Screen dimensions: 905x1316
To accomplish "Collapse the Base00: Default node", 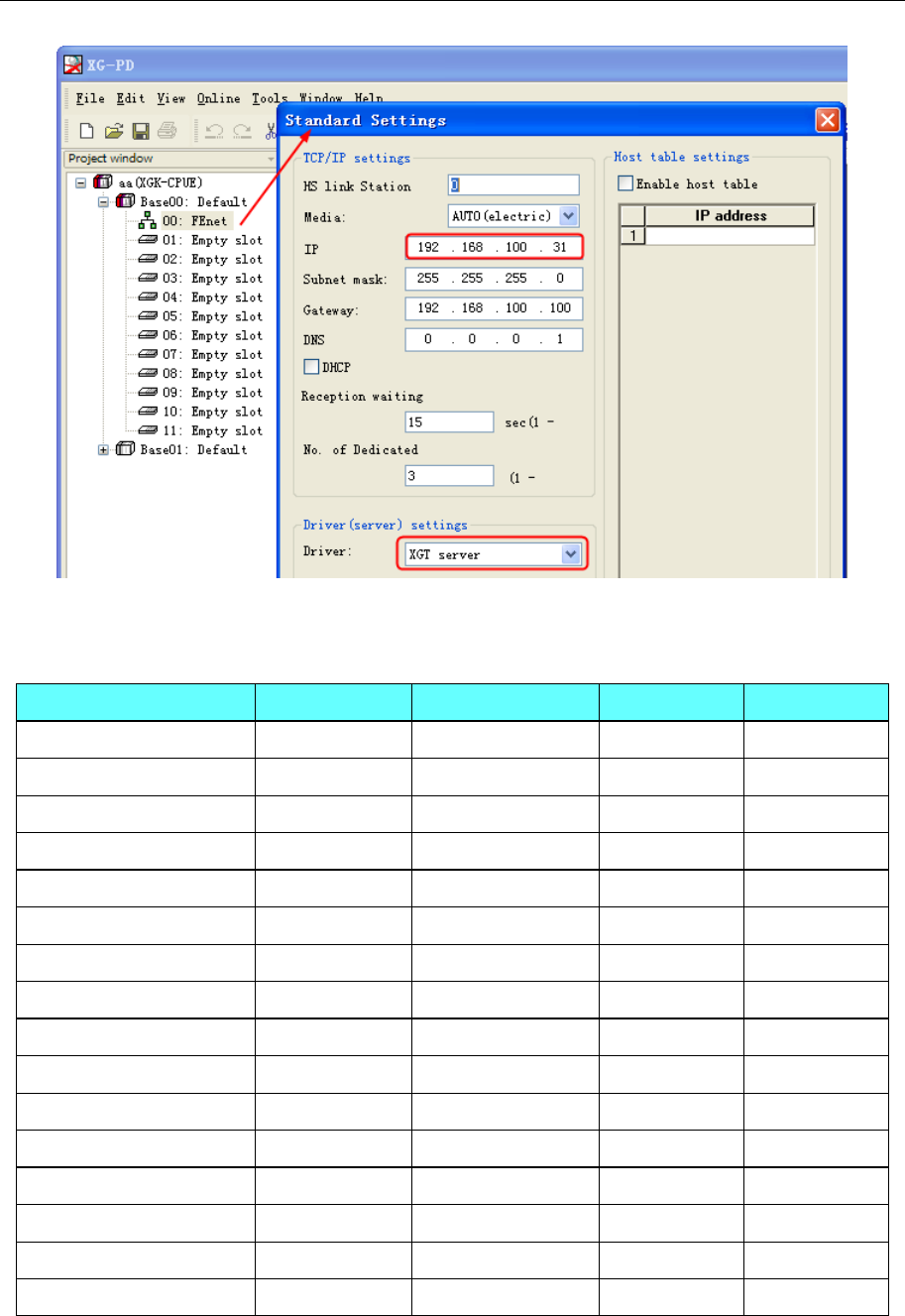I will [x=103, y=201].
